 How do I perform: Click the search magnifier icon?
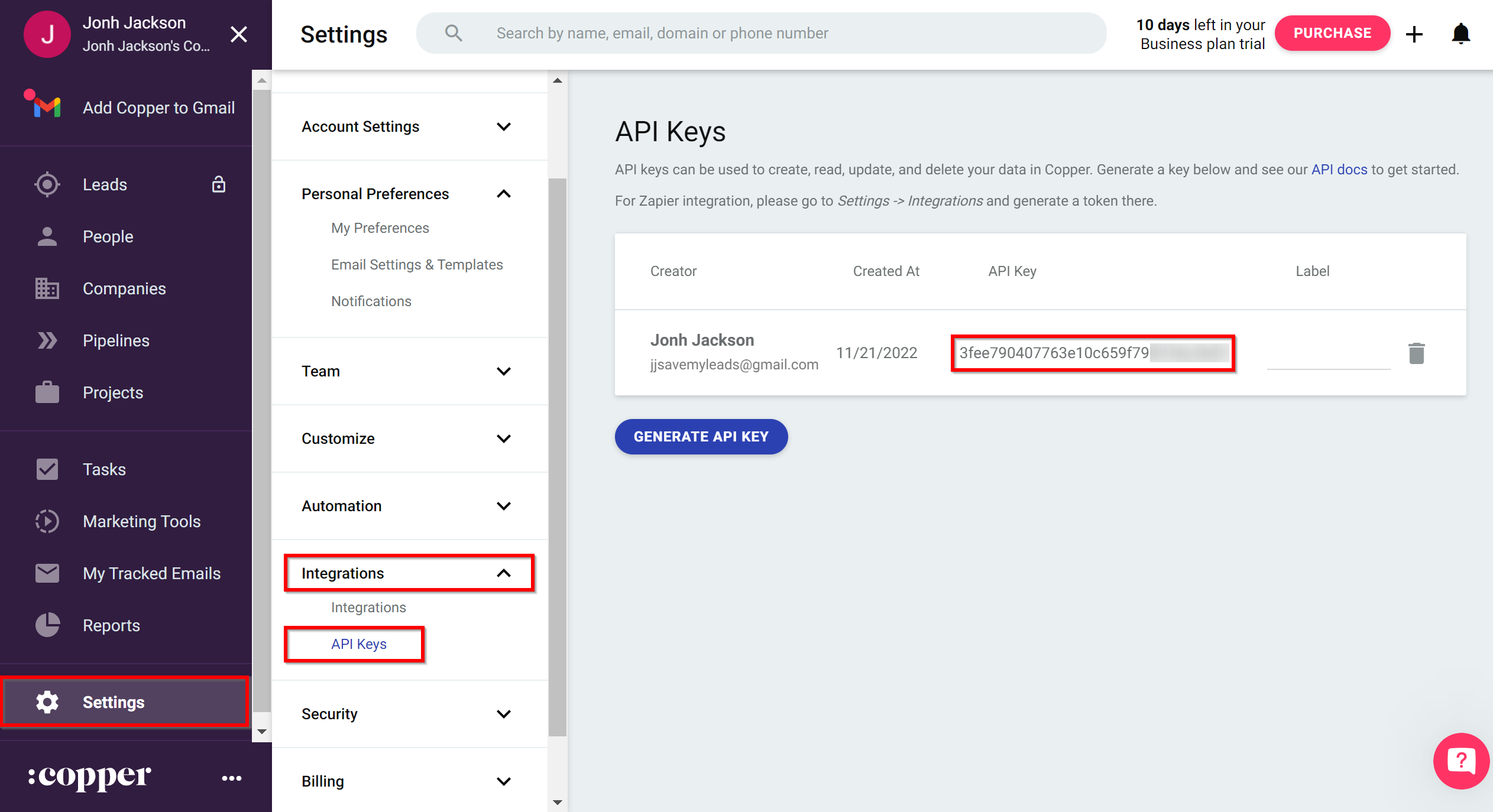[454, 33]
